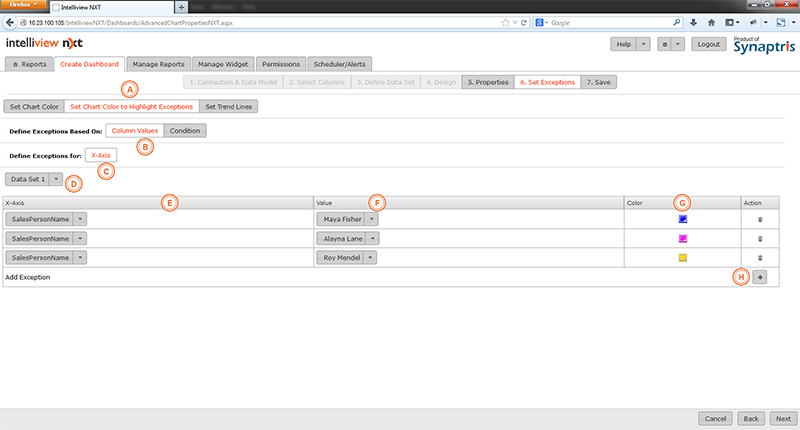Click the browser downloads arrow icon
The height and width of the screenshot is (430, 800).
click(x=693, y=22)
